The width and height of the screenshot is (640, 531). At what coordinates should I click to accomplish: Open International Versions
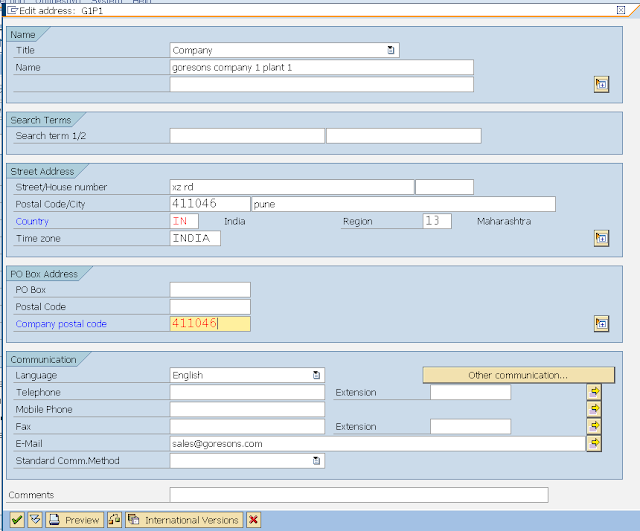[184, 520]
